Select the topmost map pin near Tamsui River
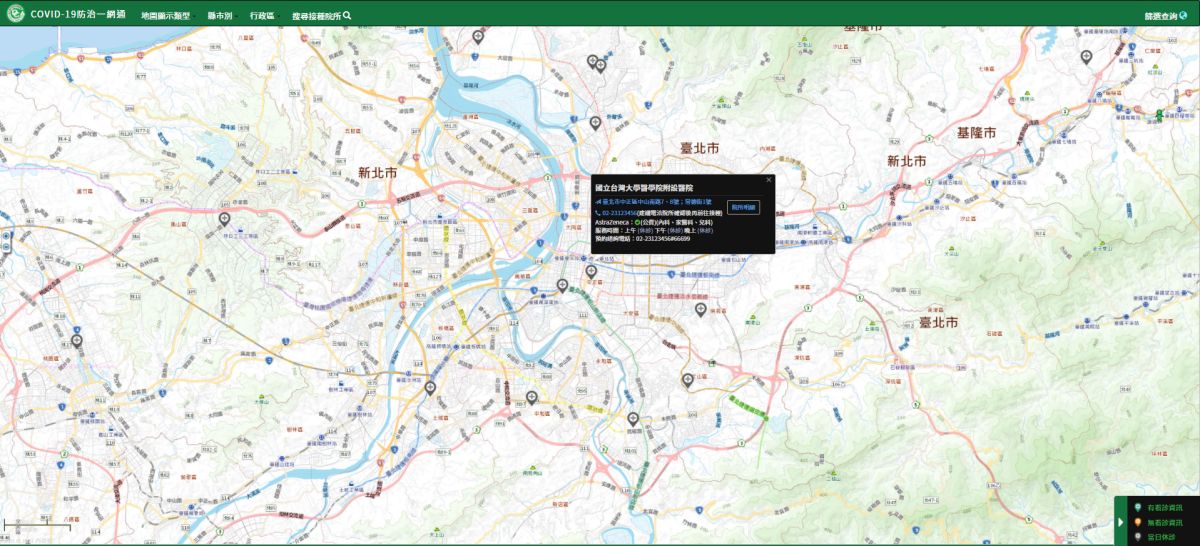 478,36
